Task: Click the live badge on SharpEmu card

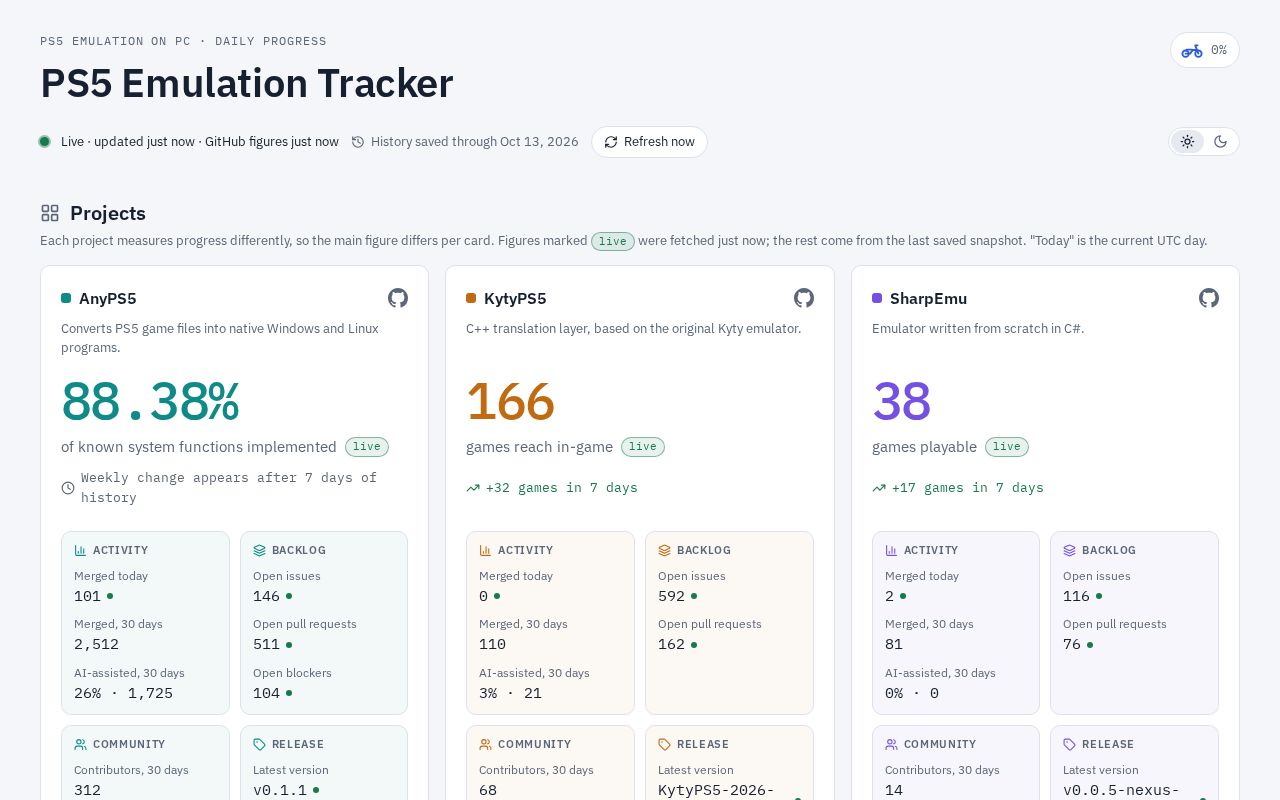Action: [1007, 447]
